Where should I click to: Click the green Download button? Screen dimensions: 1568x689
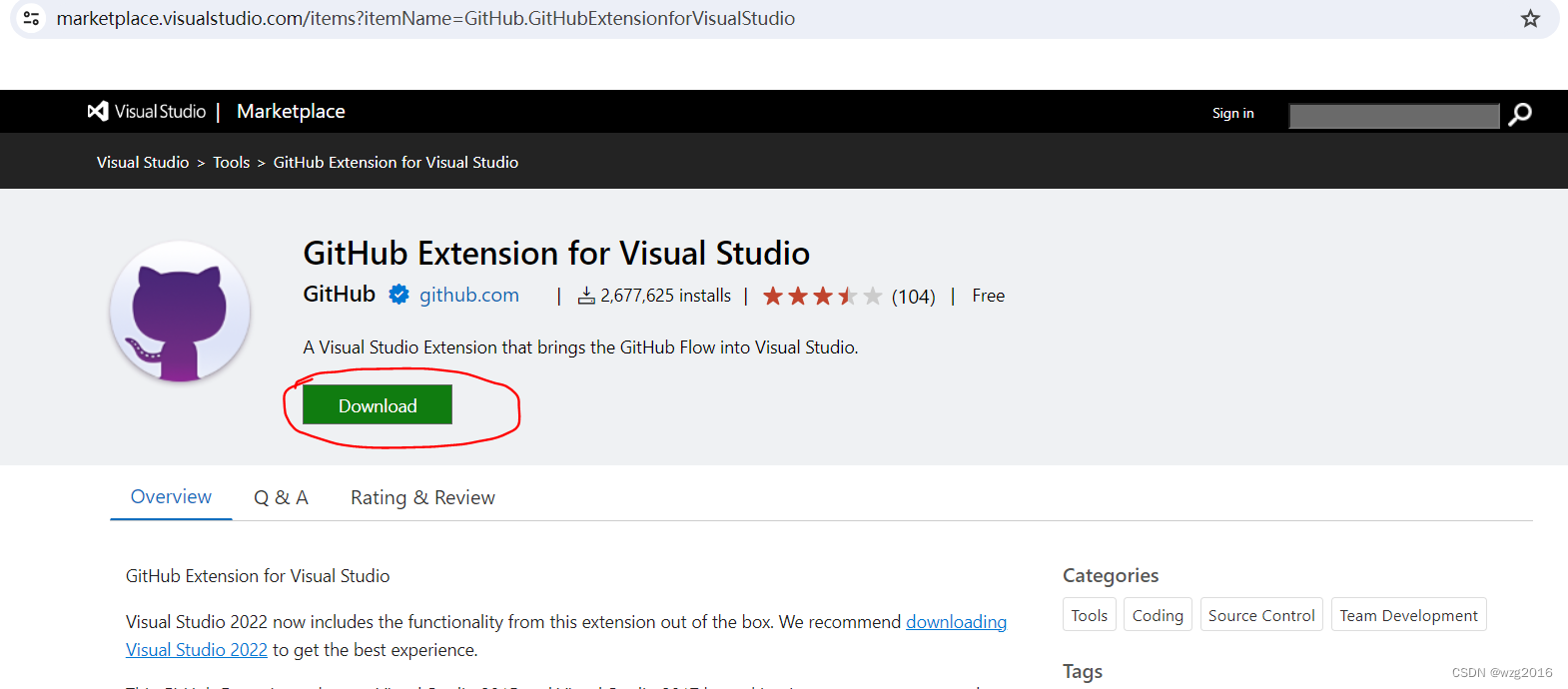378,404
